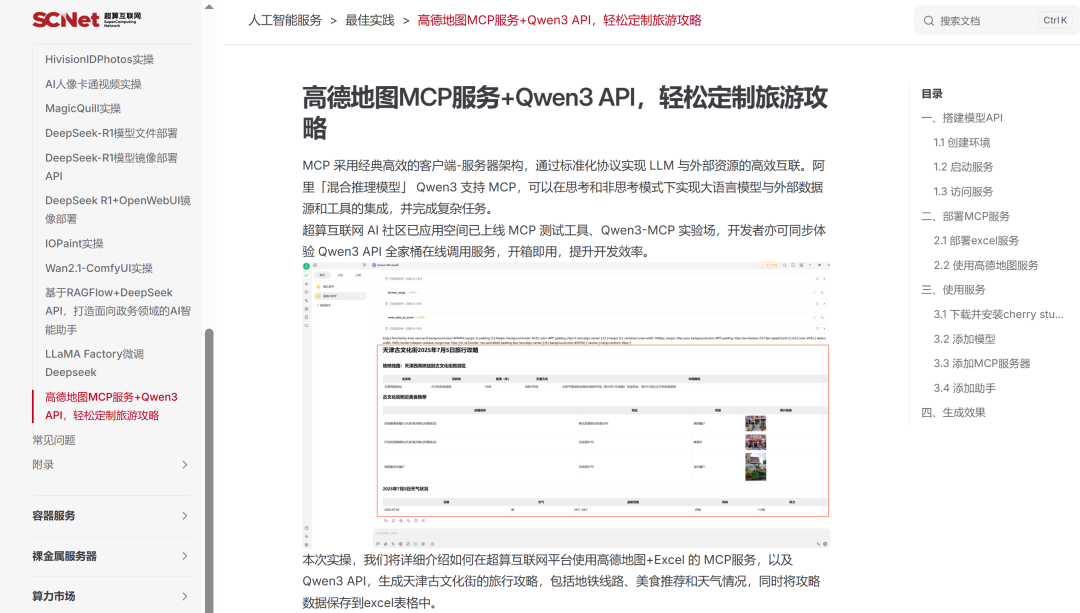Expand the 裸金属服务器 section
This screenshot has width=1080, height=613.
tap(111, 556)
